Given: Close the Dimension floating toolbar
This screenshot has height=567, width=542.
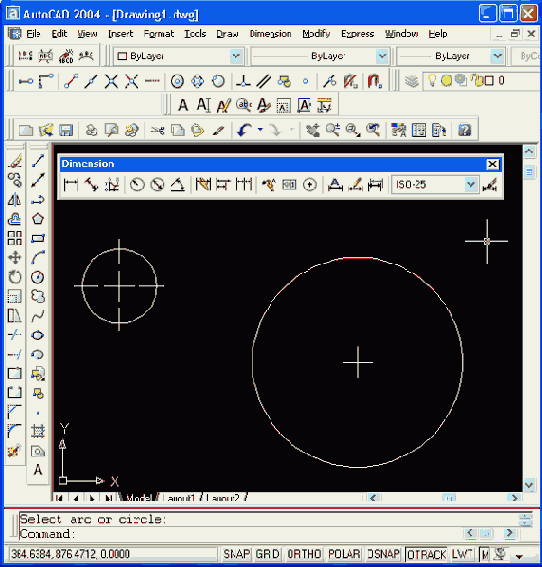Looking at the screenshot, I should [x=492, y=164].
